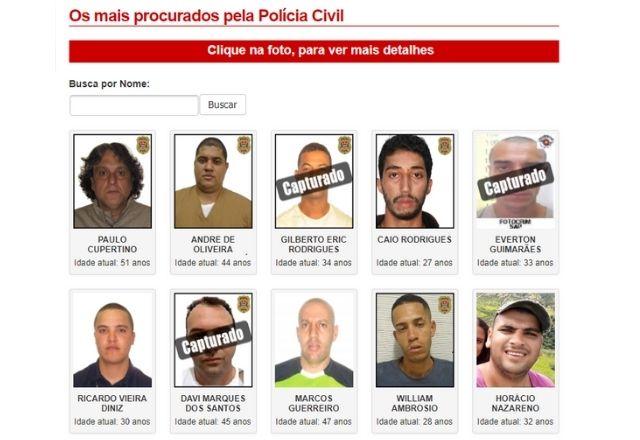
Task: Open Horácio Nazareno's selfie photo
Action: (516, 340)
